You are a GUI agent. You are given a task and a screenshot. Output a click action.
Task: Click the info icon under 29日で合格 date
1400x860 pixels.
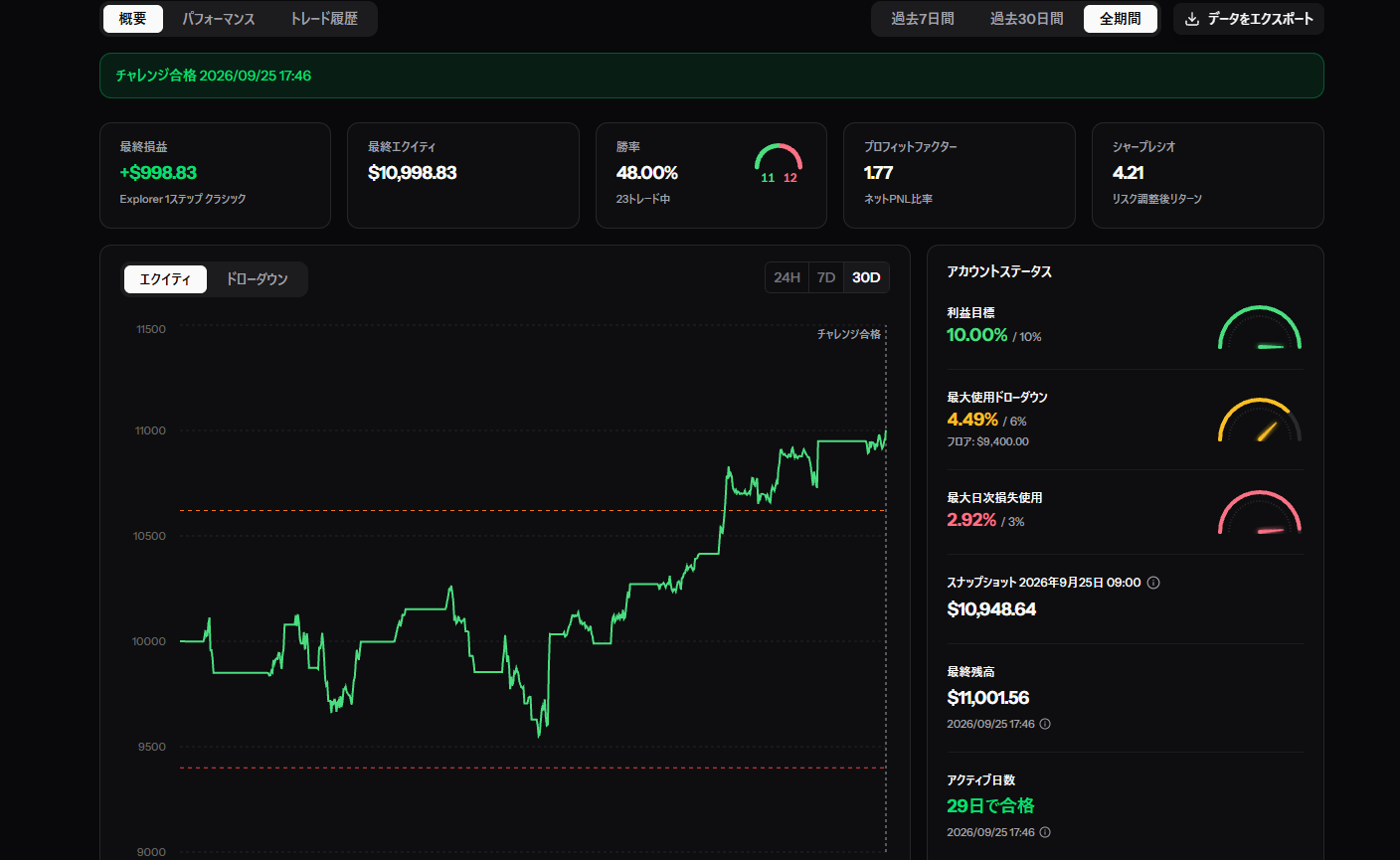click(x=1045, y=832)
